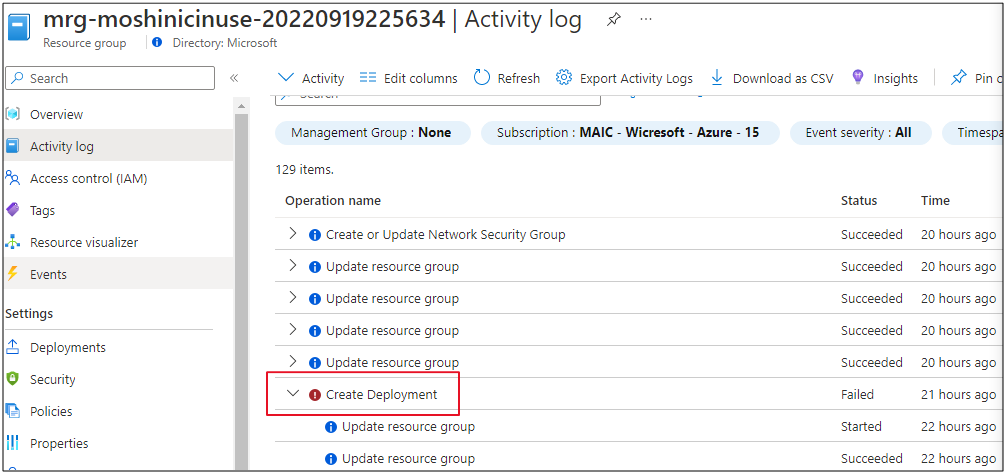
Task: Click the Subscription filter pill
Action: (630, 133)
